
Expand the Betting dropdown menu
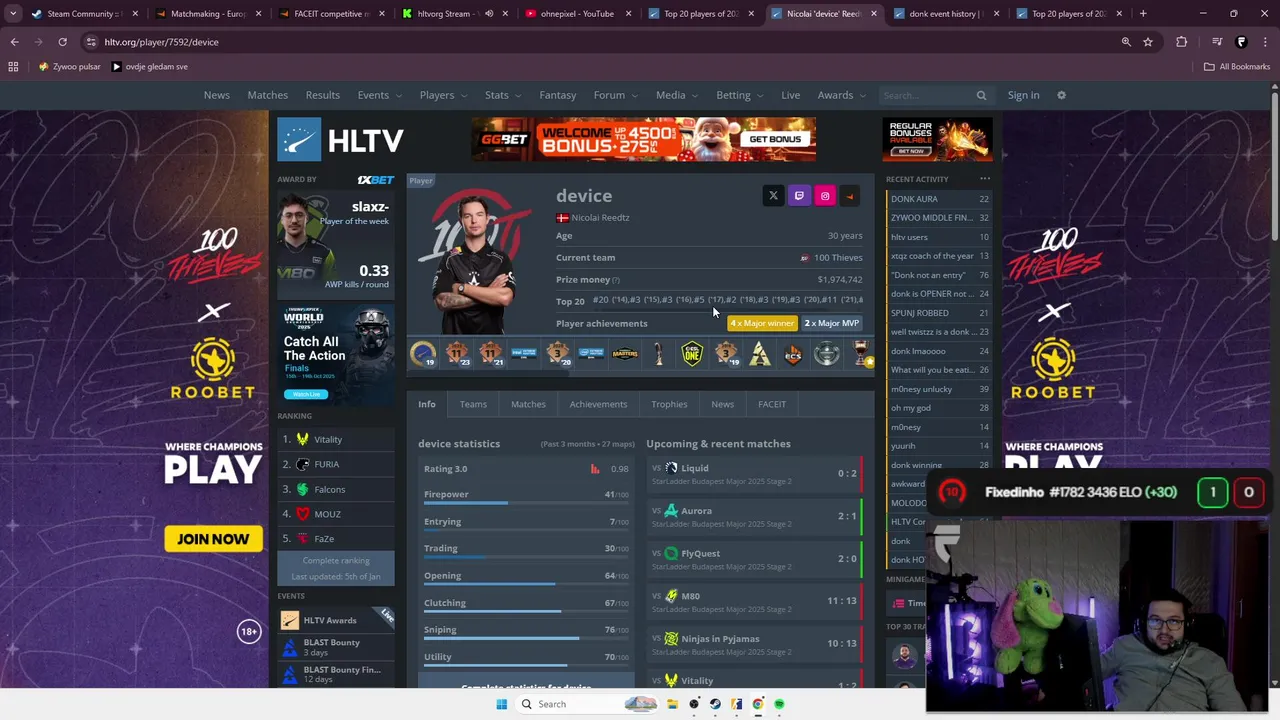740,95
